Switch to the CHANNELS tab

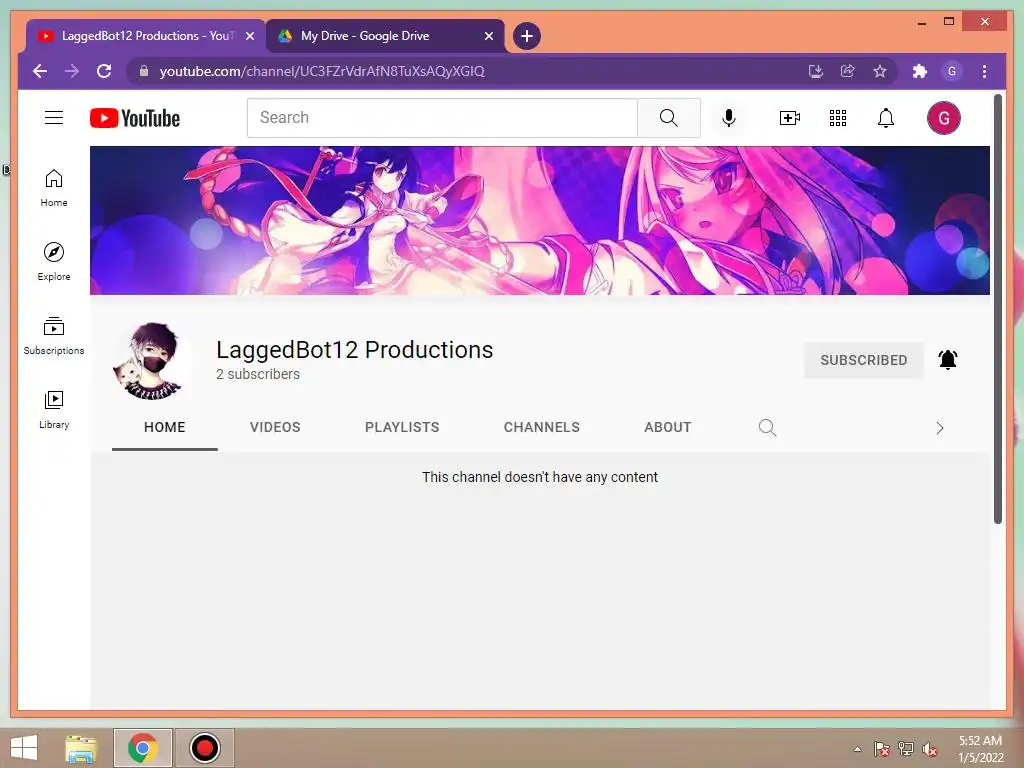click(541, 427)
